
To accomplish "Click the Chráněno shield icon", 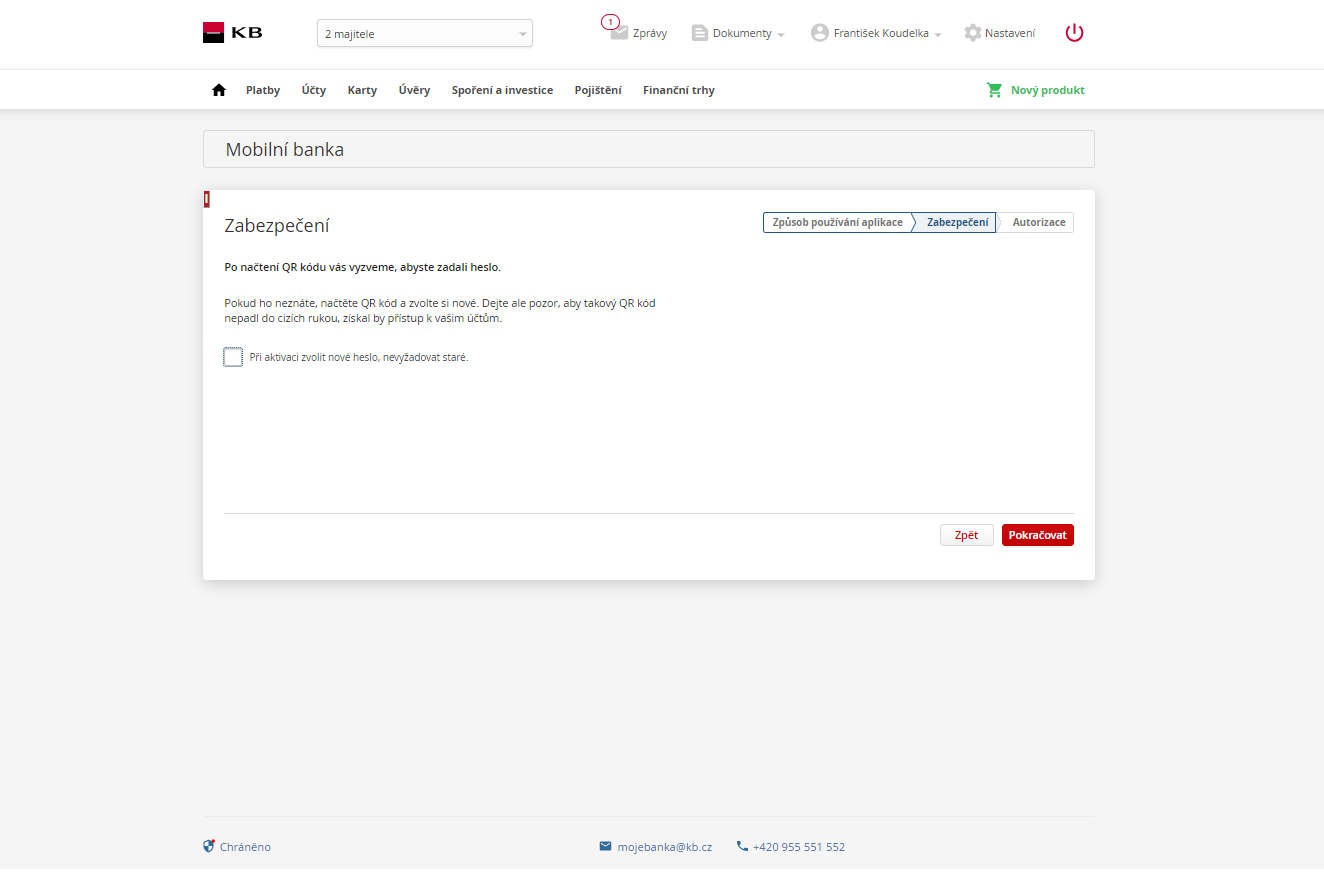I will [x=209, y=846].
